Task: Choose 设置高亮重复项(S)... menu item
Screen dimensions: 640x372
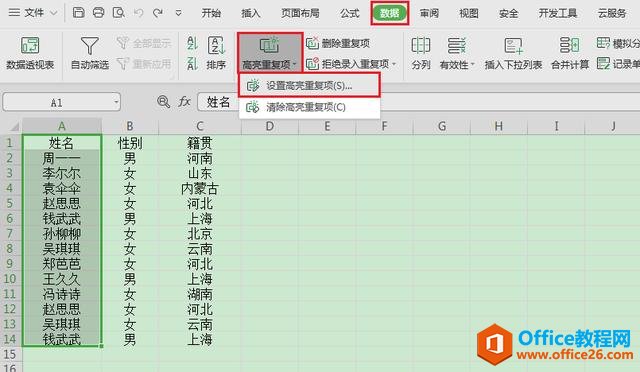Action: [309, 85]
